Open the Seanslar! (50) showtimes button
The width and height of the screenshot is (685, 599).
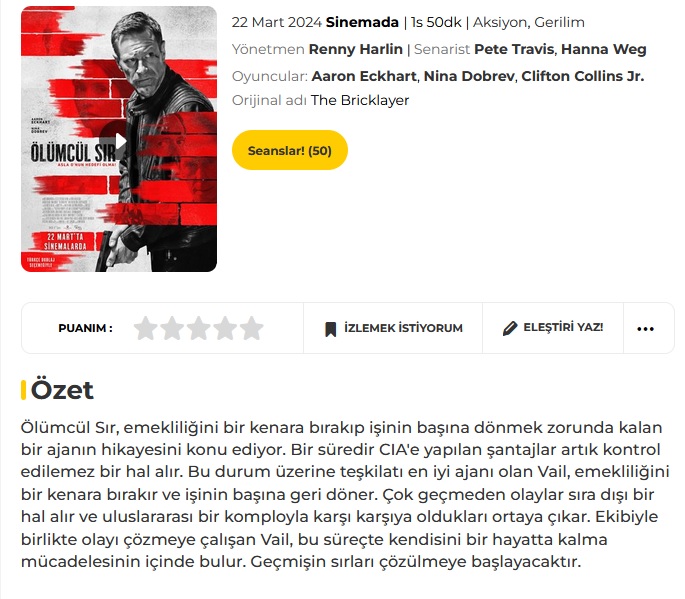click(290, 150)
